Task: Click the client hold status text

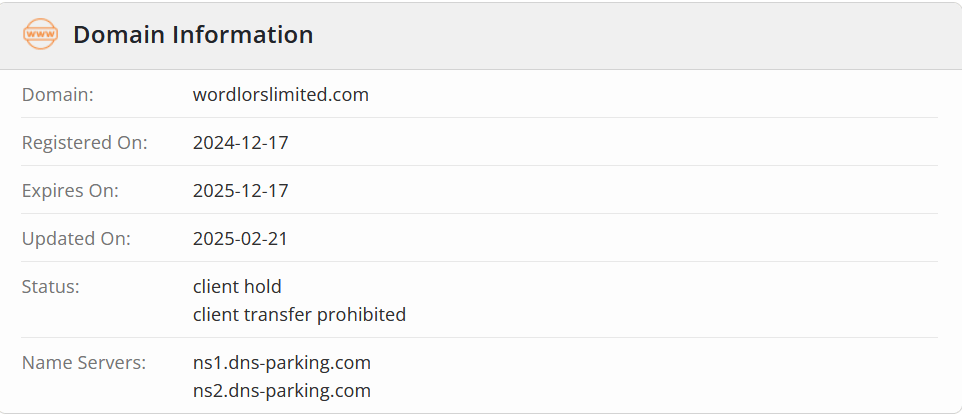Action: (237, 286)
